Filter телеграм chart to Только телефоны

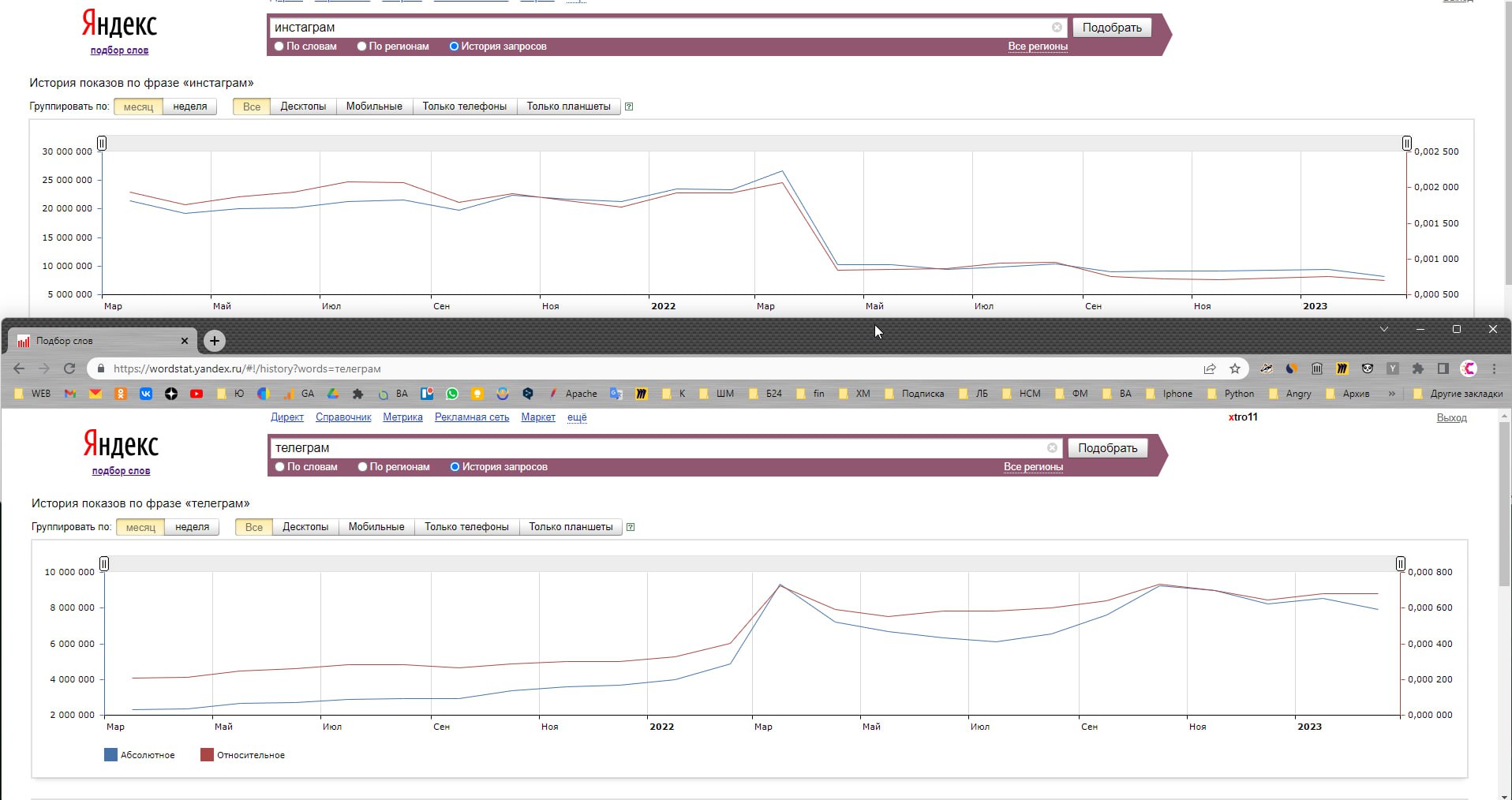[x=466, y=527]
